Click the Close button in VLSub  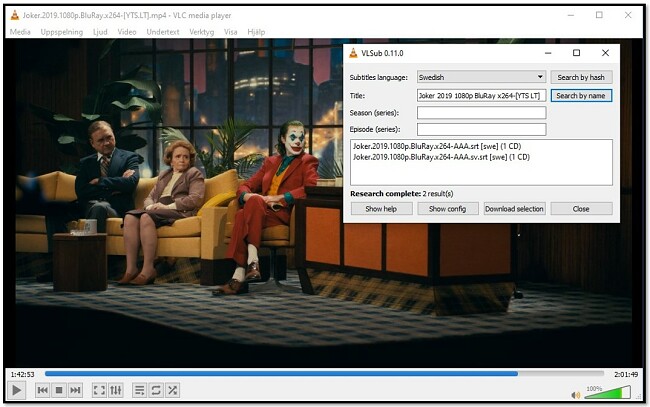581,209
